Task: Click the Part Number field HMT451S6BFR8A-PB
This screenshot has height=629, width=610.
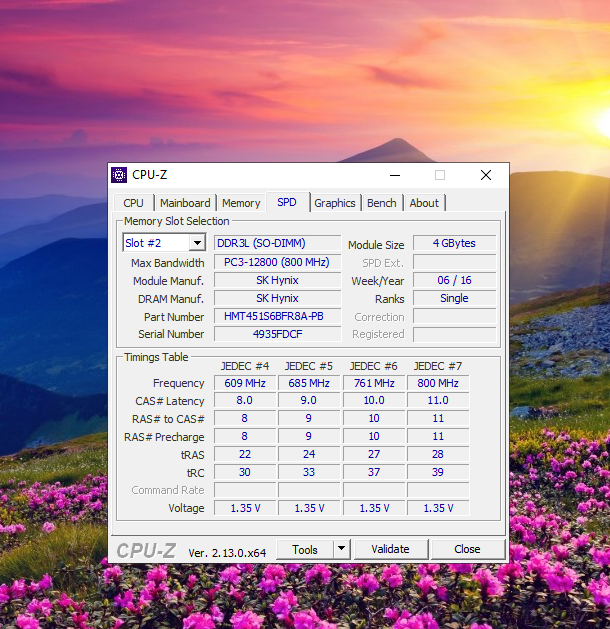Action: (274, 316)
